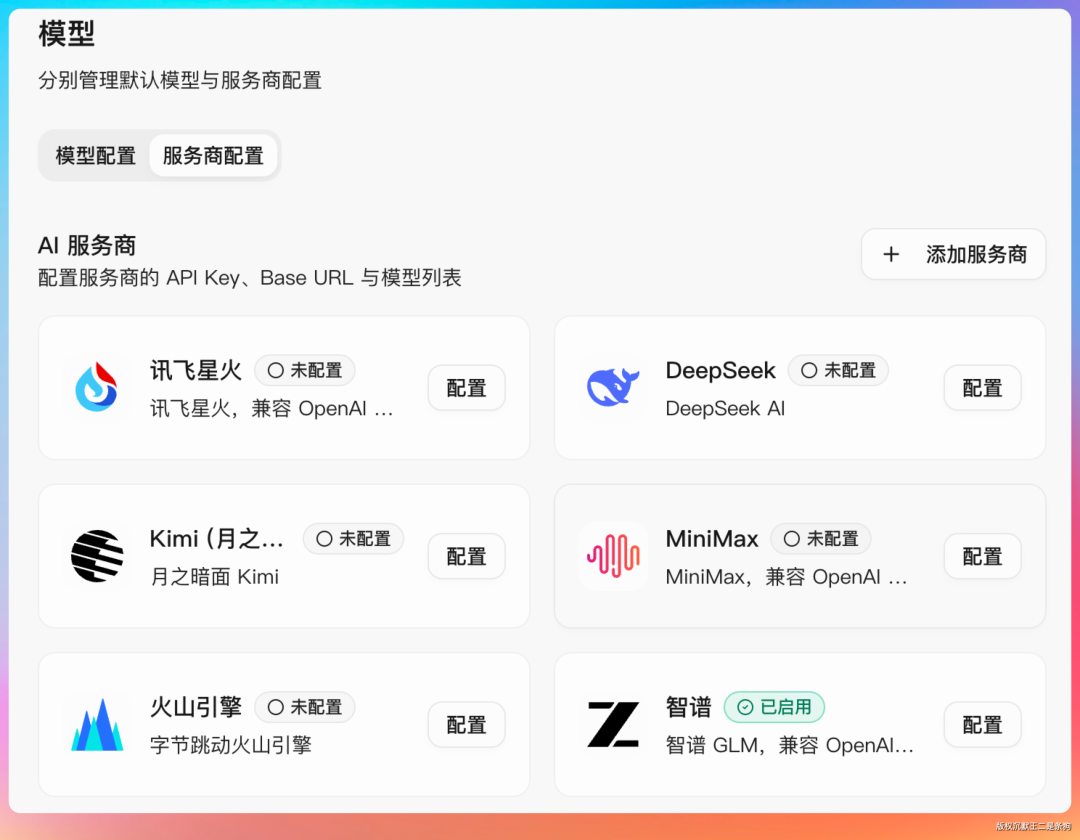Click the 火山引擎 mountain logo
Screen dimensions: 1080x840
point(97,724)
